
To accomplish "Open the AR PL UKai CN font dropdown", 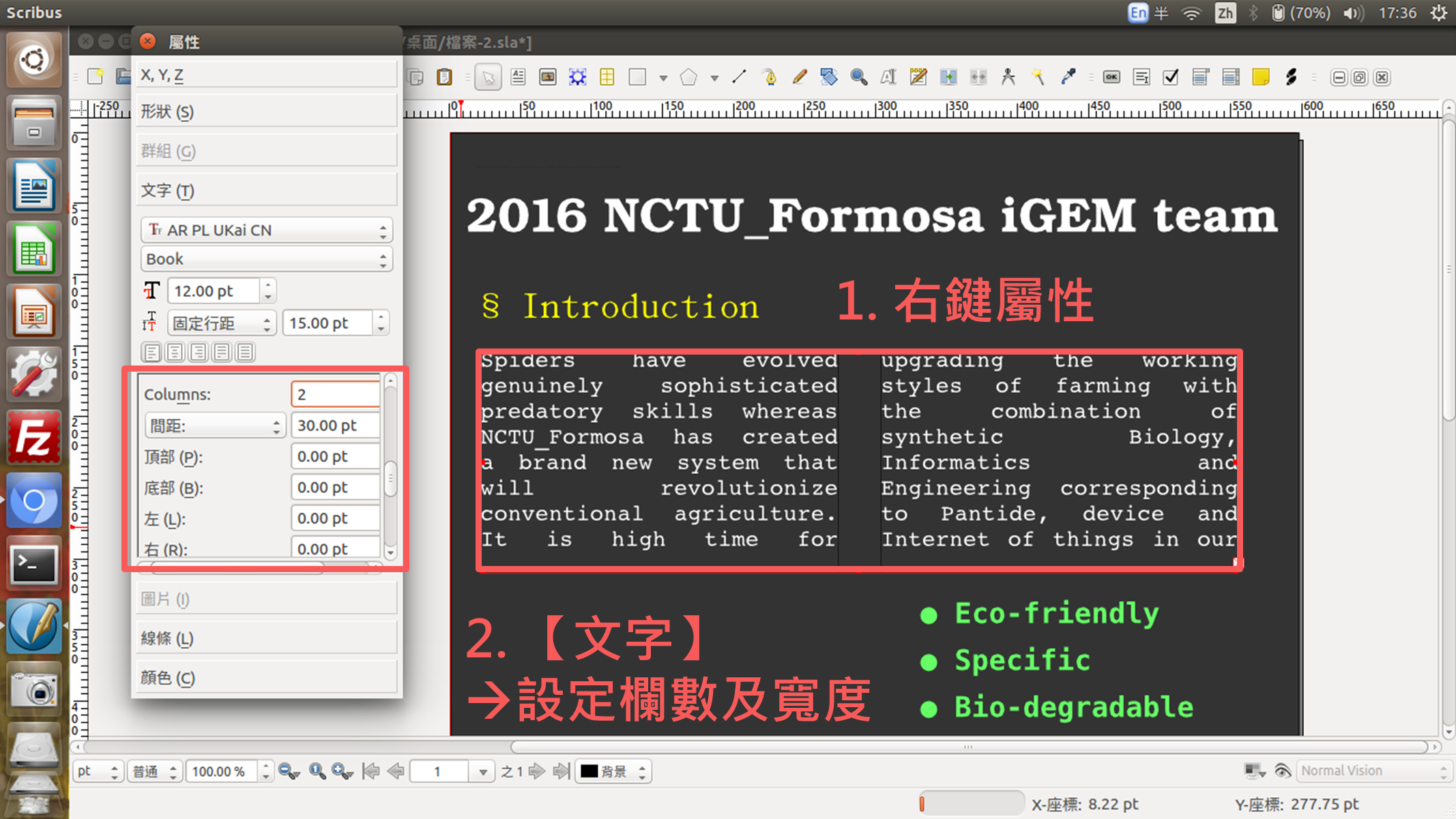I will tap(267, 230).
